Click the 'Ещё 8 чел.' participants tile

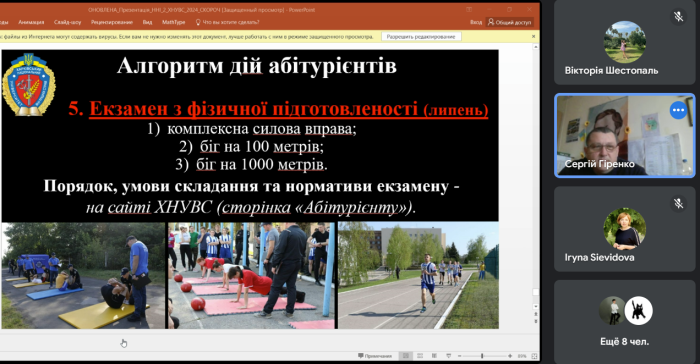(x=625, y=322)
